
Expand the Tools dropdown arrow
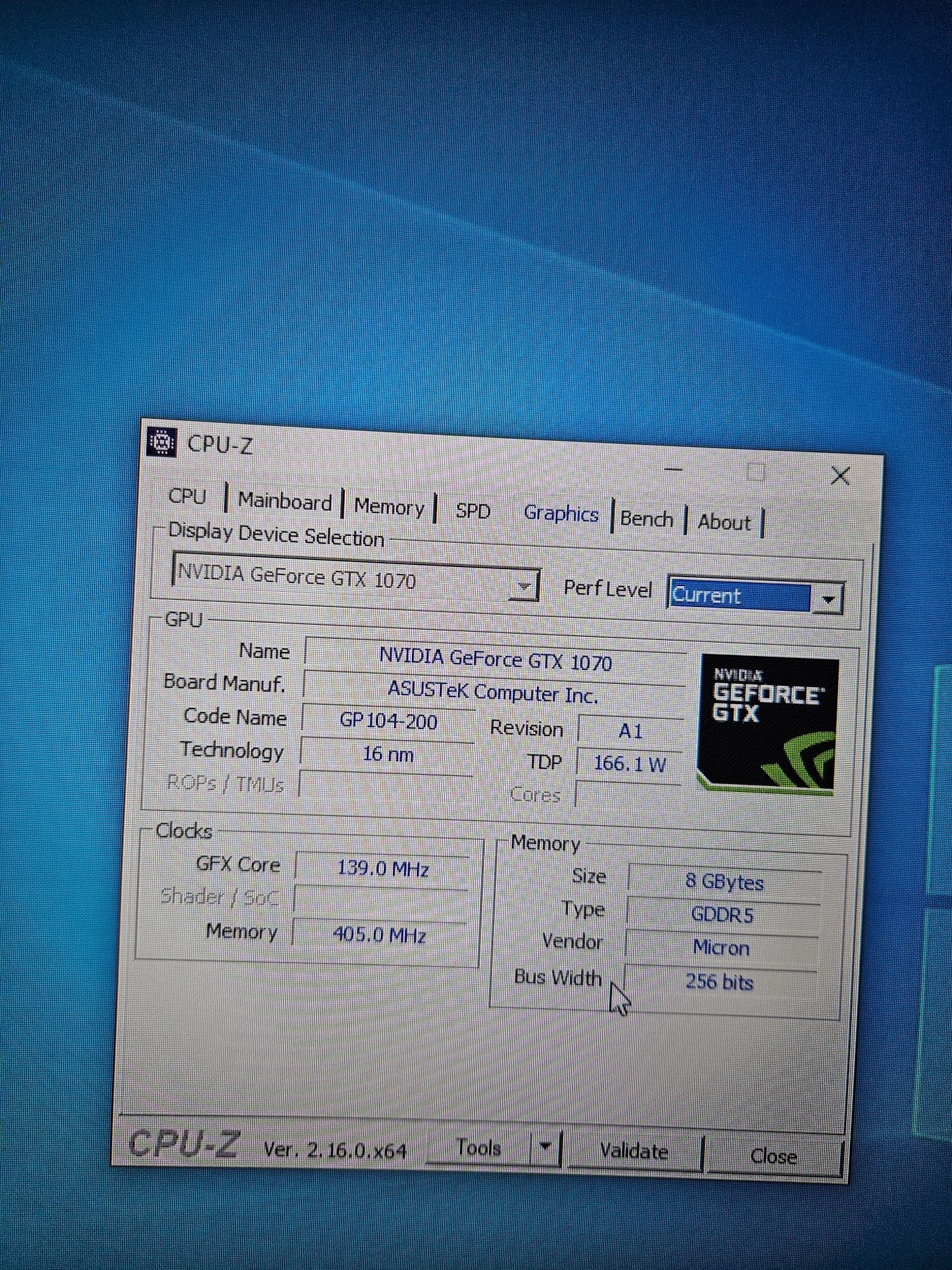[546, 1148]
